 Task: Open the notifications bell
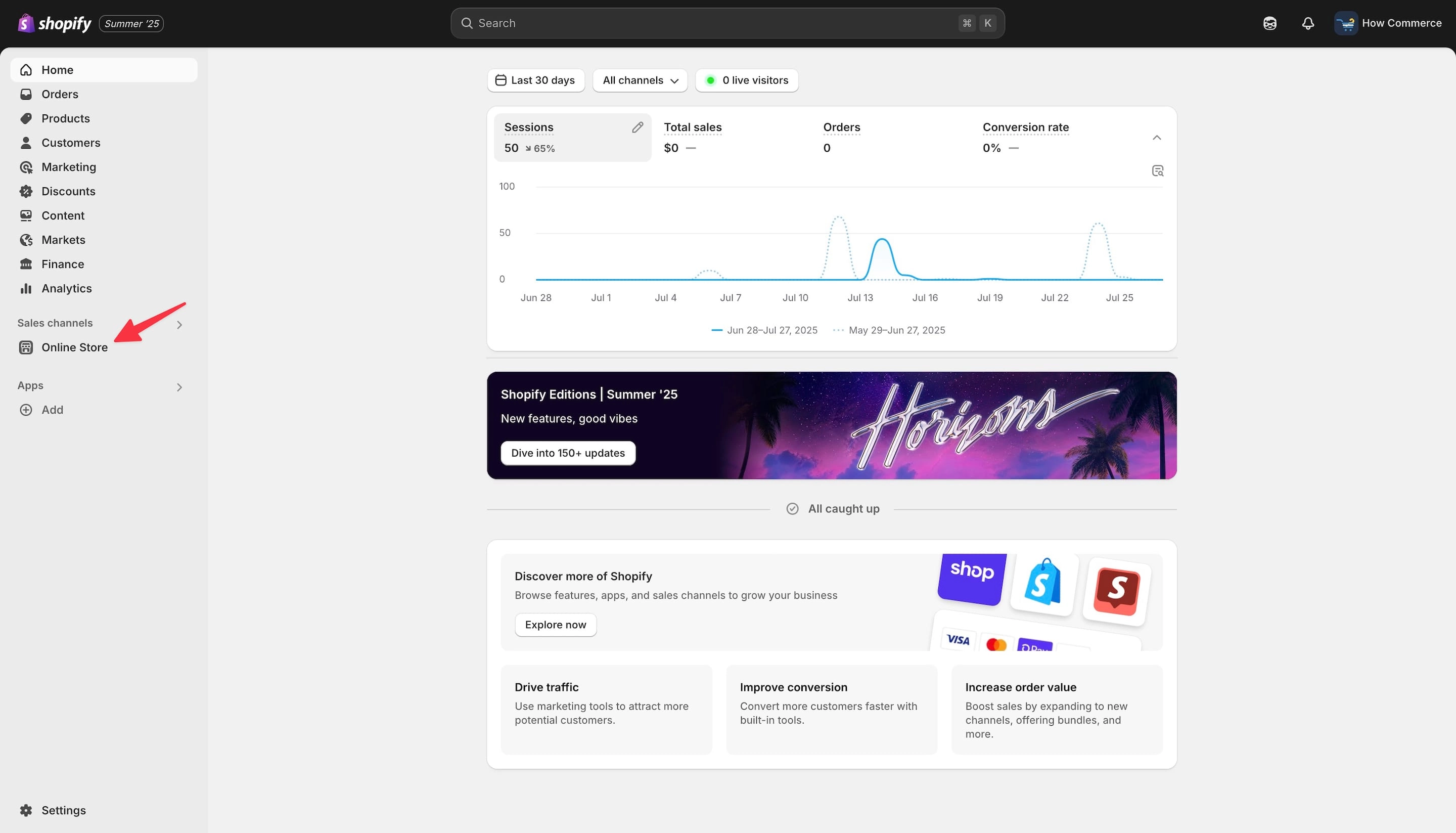tap(1308, 23)
